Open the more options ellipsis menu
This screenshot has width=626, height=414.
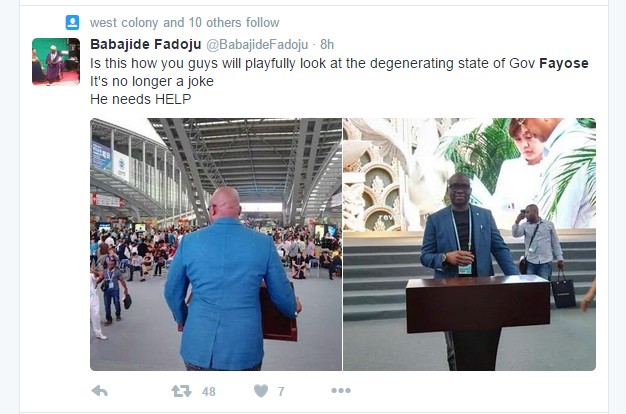click(x=341, y=390)
